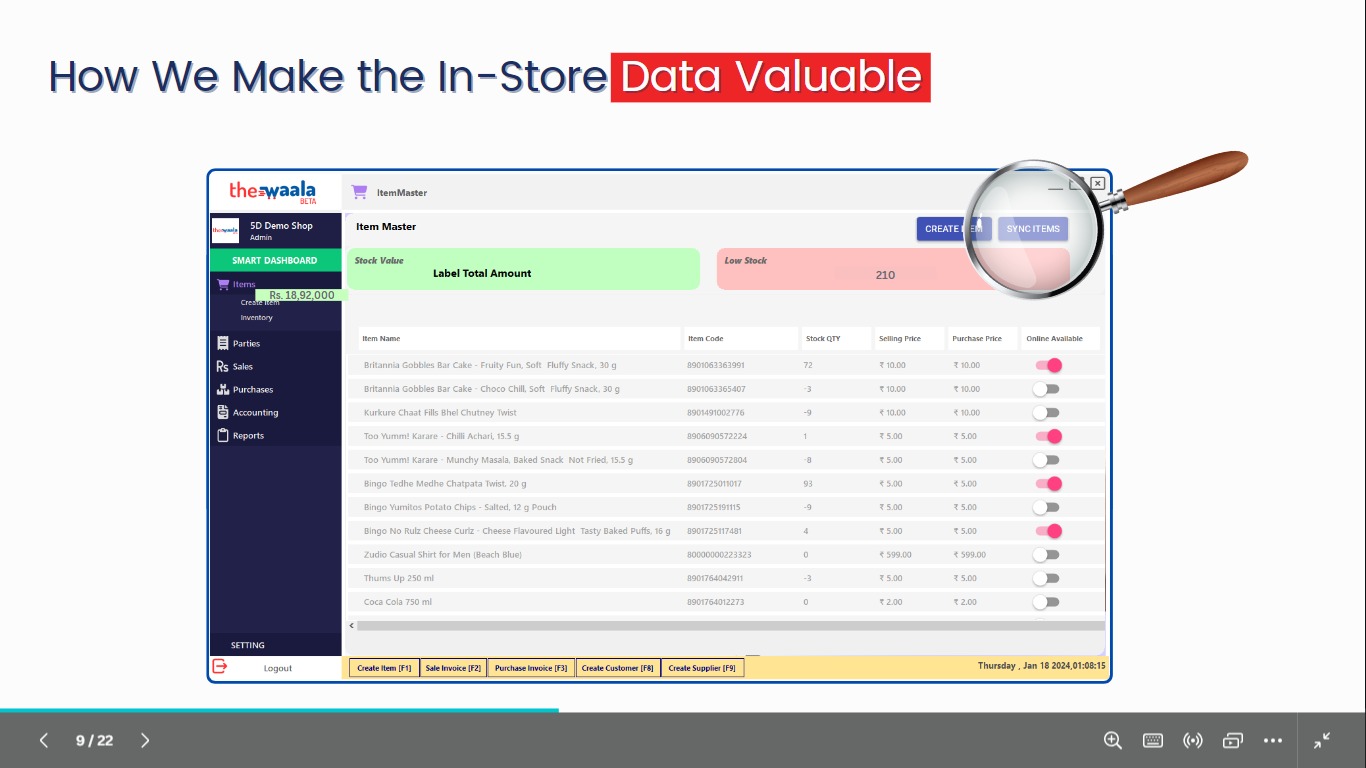Viewport: 1366px width, 768px height.
Task: Select the Thums Up 250 ml row name
Action: (x=399, y=578)
